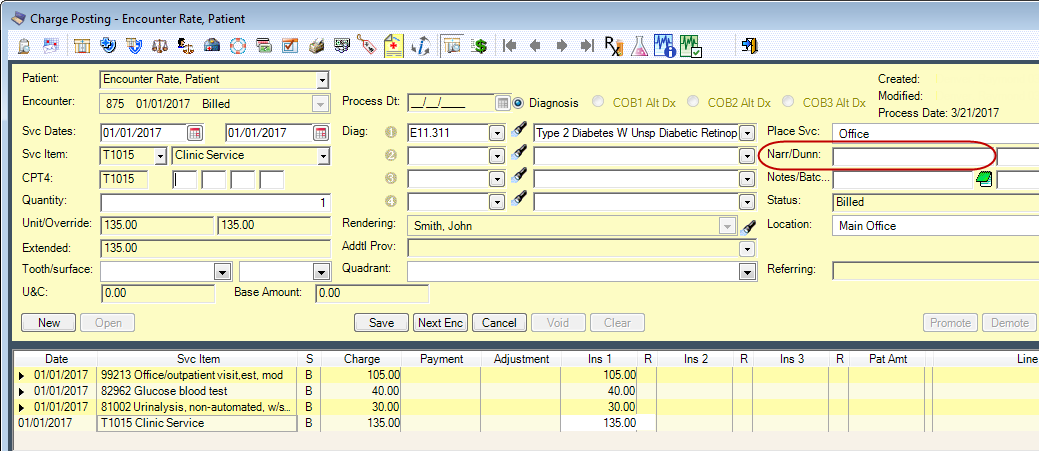Open the Svc Item code T1015 dropdown
This screenshot has width=1039, height=451.
point(159,156)
